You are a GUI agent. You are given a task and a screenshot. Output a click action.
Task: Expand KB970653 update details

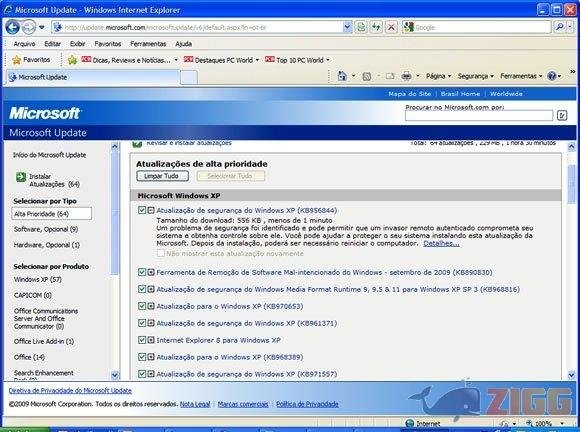pos(151,306)
